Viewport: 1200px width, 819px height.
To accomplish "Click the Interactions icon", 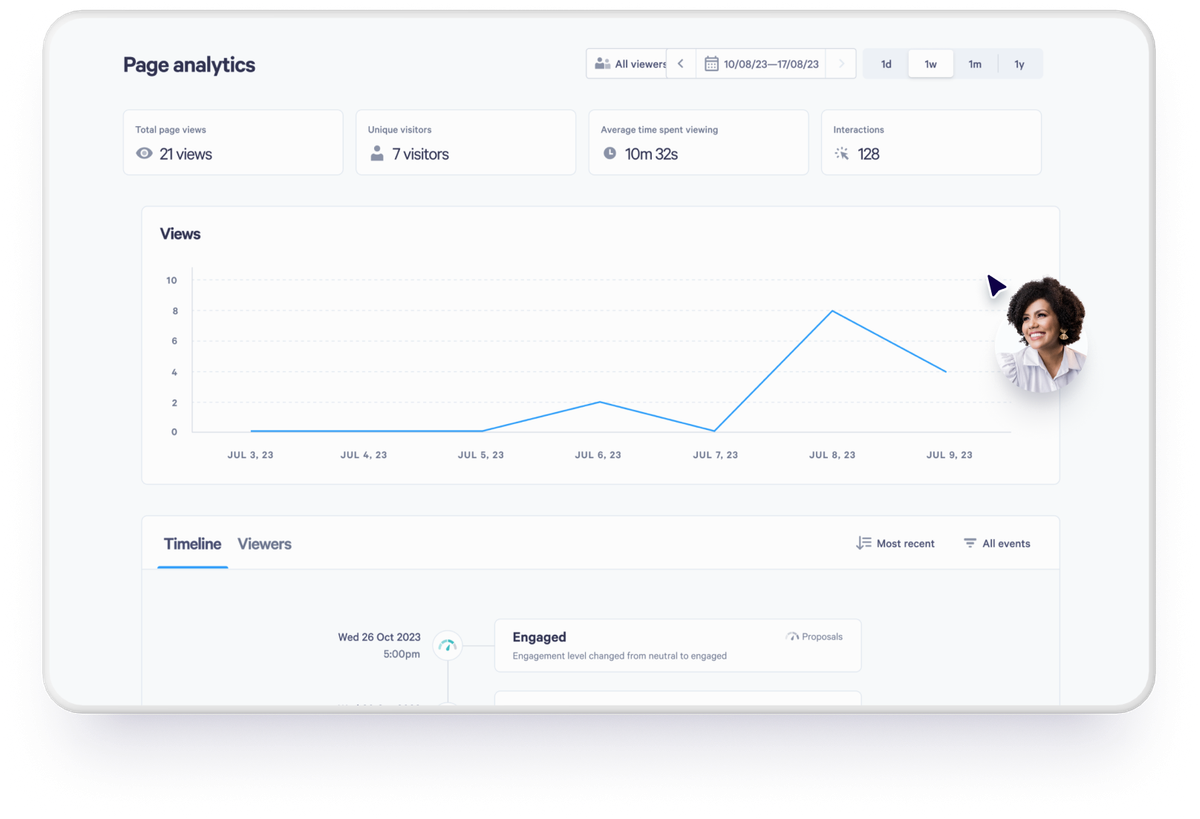I will point(842,153).
